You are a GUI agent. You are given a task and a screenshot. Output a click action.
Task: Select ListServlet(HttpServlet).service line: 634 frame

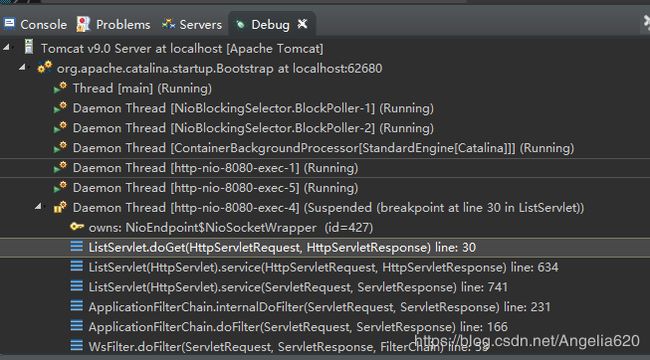pos(323,268)
